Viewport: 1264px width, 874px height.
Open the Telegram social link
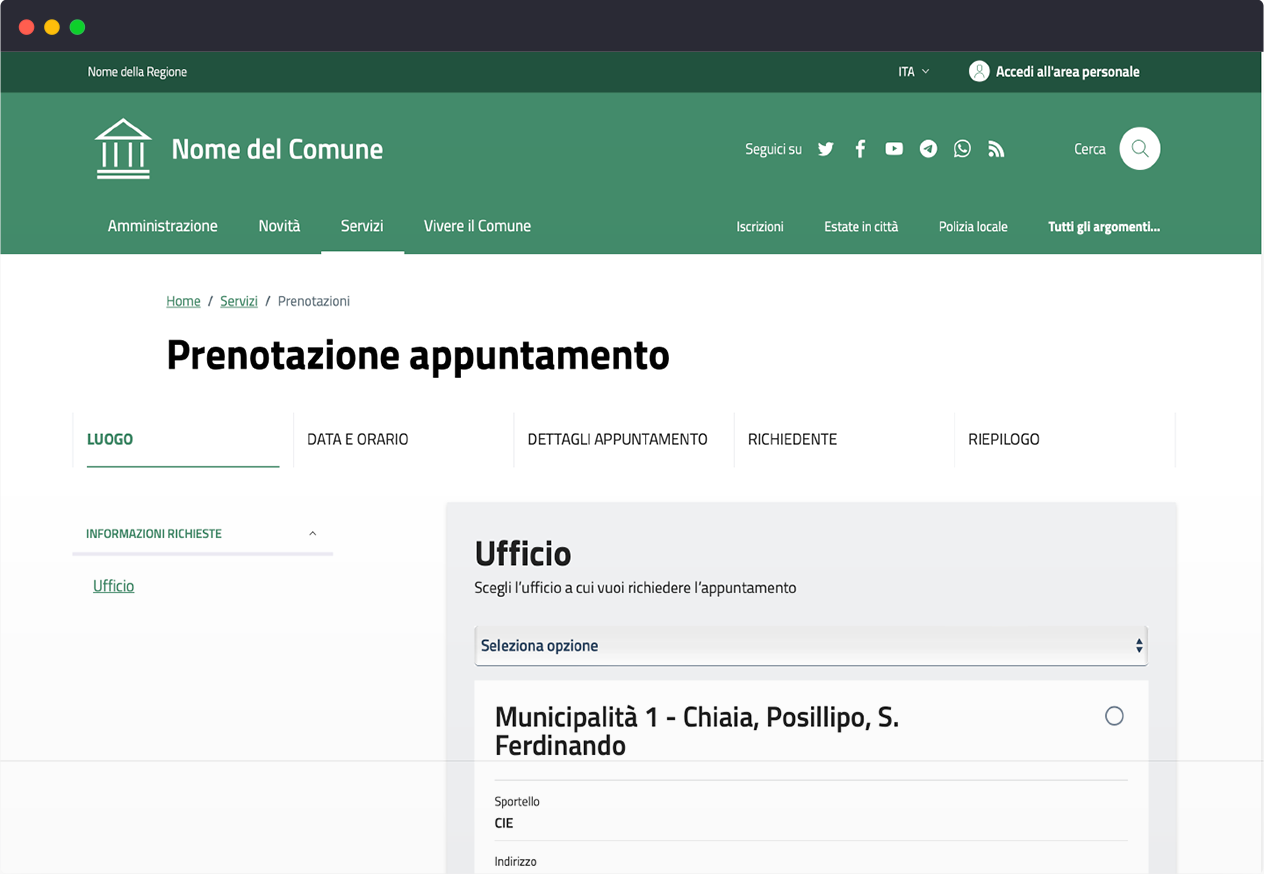[x=928, y=149]
